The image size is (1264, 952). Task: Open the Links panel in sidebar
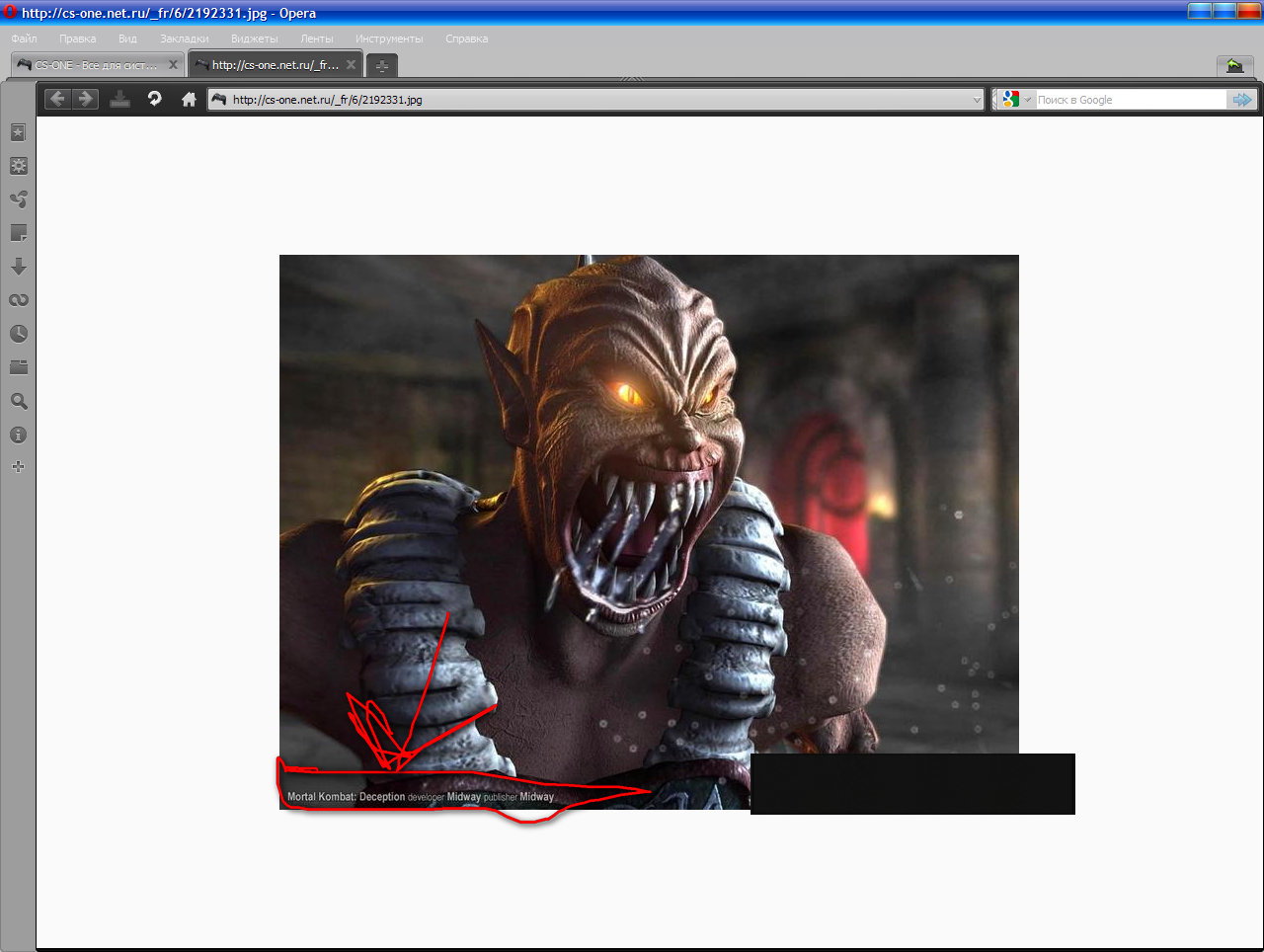coord(18,300)
